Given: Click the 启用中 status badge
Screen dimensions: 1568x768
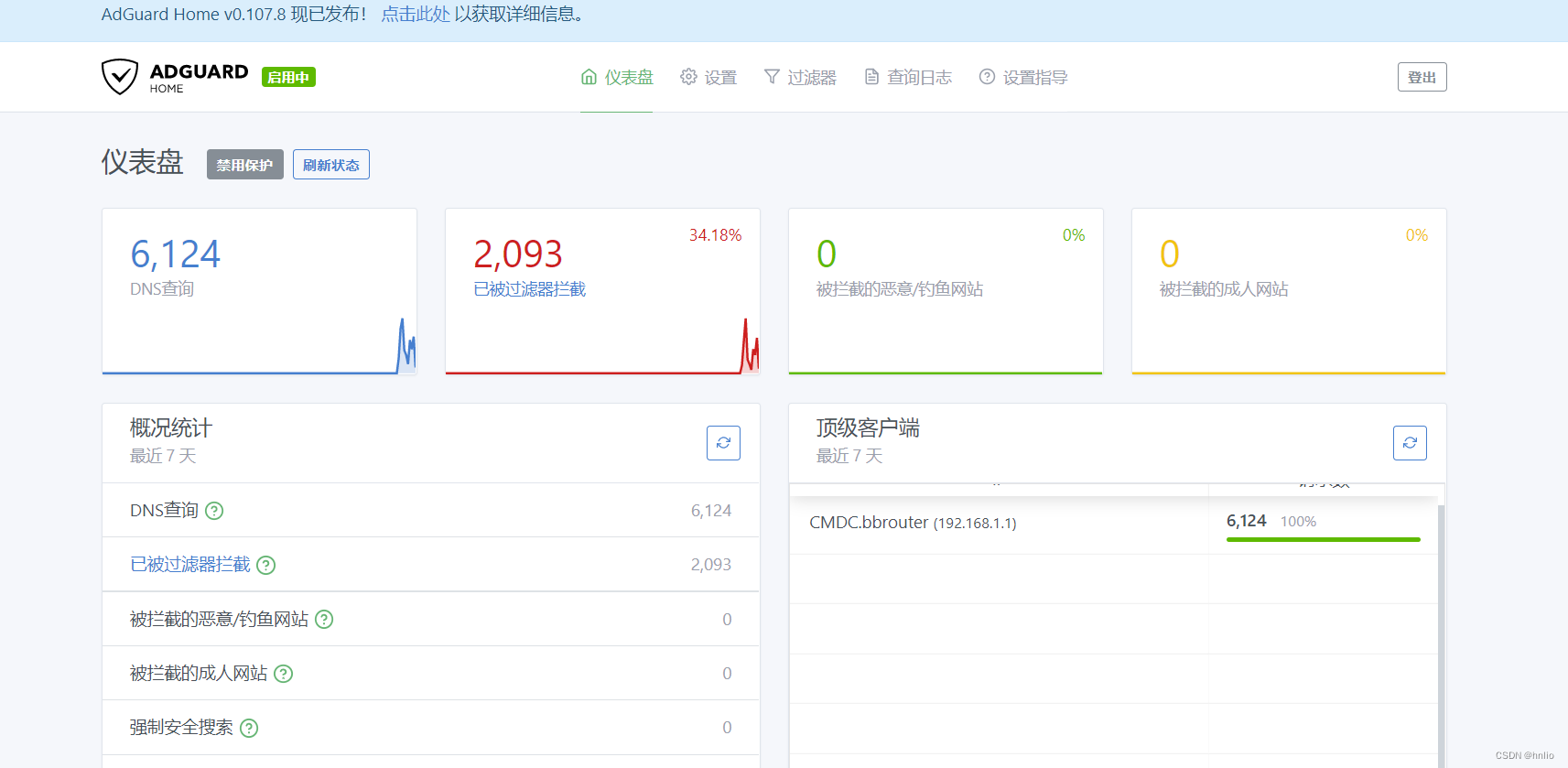Looking at the screenshot, I should click(288, 77).
